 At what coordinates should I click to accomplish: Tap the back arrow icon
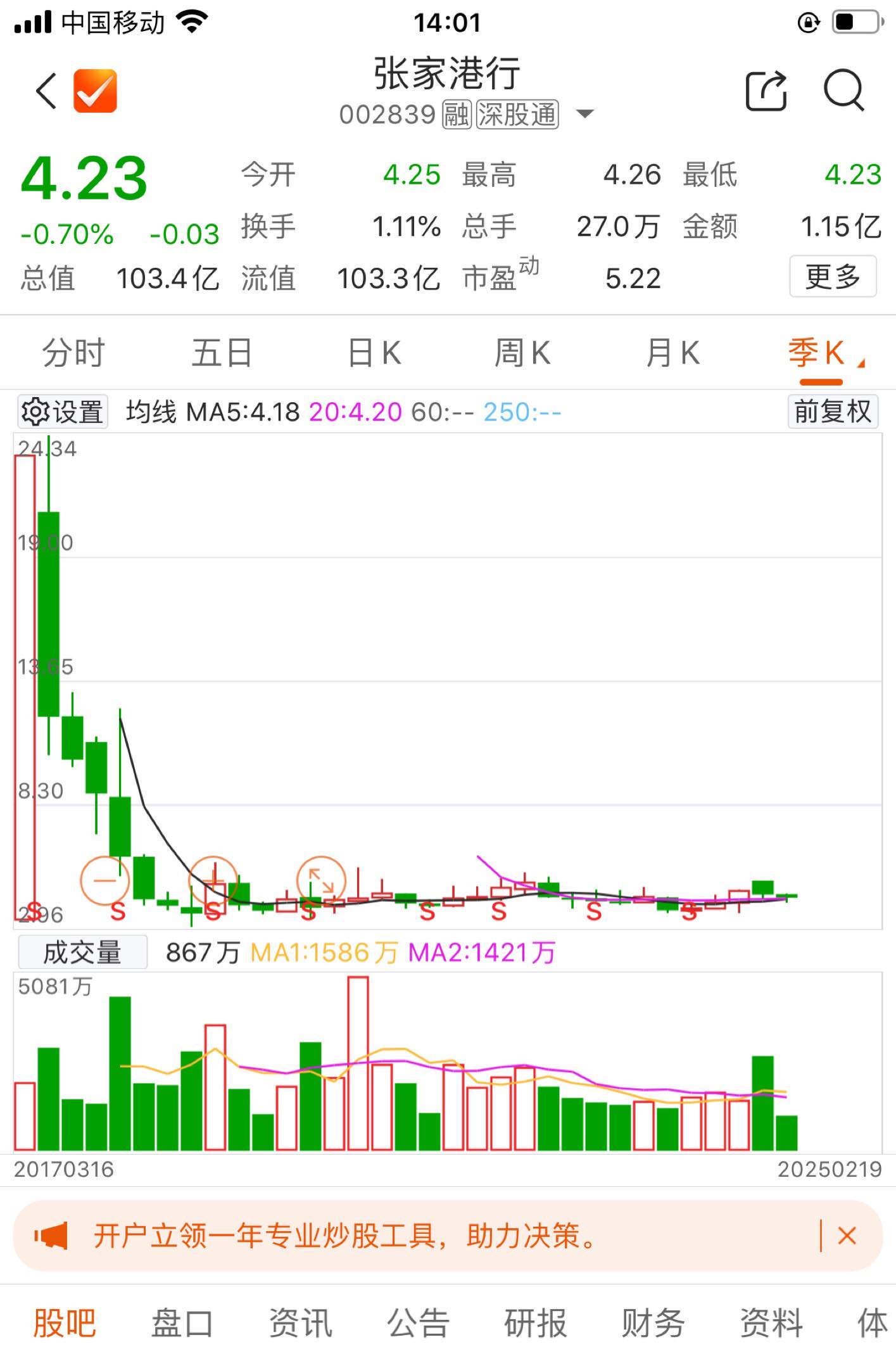click(x=47, y=91)
